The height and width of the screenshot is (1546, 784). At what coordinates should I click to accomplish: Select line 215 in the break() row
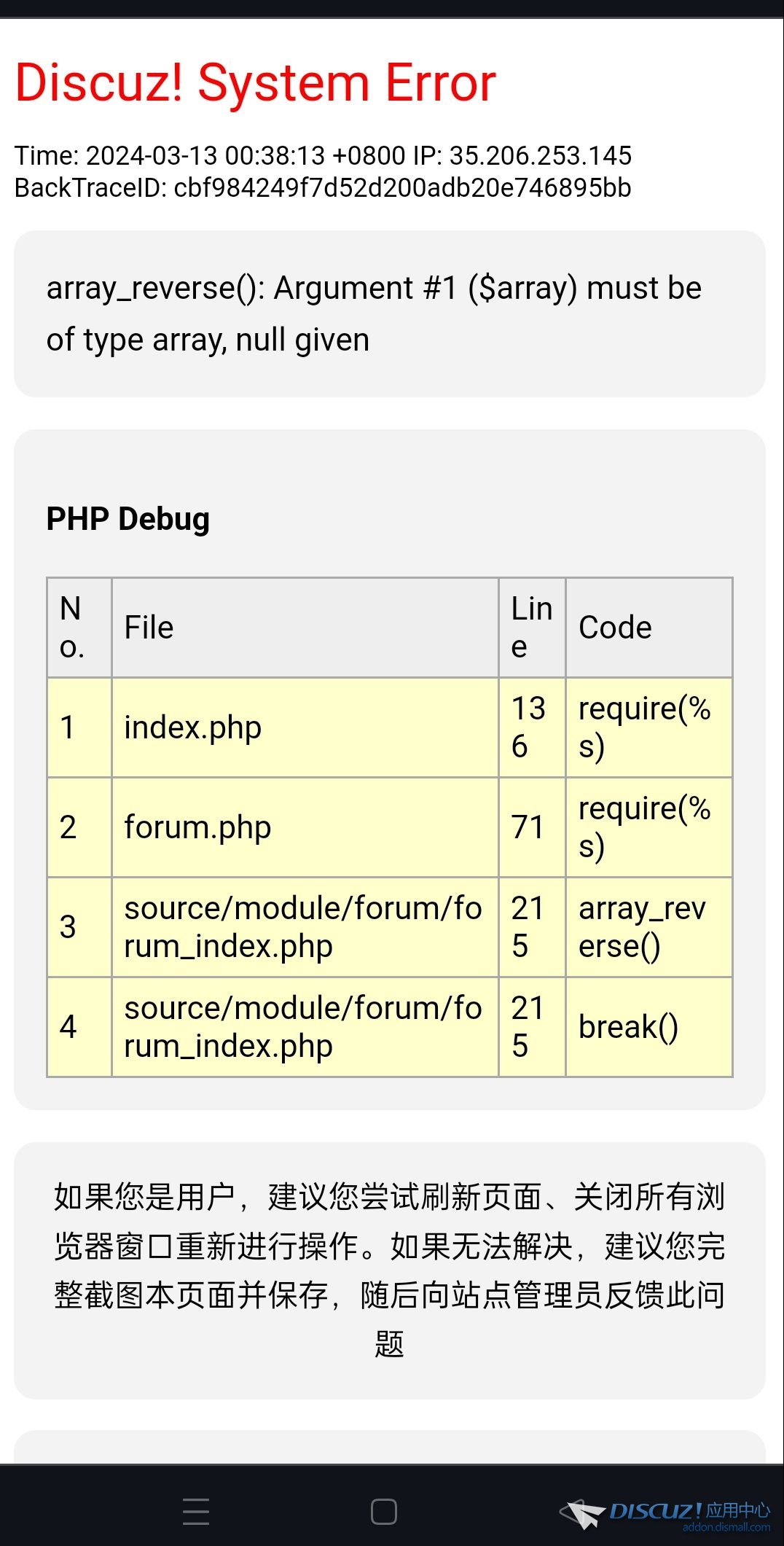(x=532, y=1027)
